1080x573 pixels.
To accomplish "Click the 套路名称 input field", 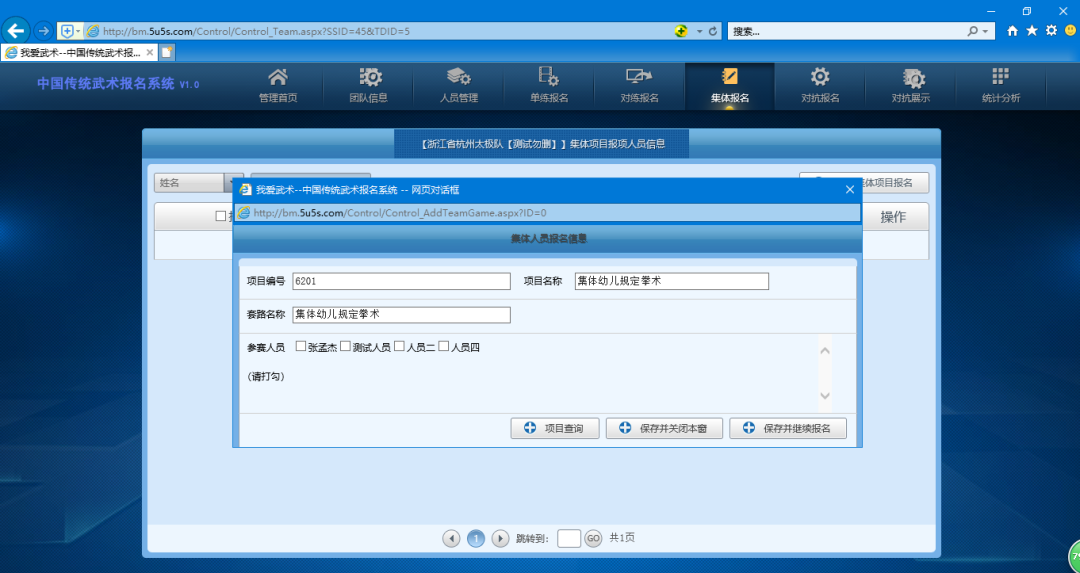I will (x=401, y=315).
